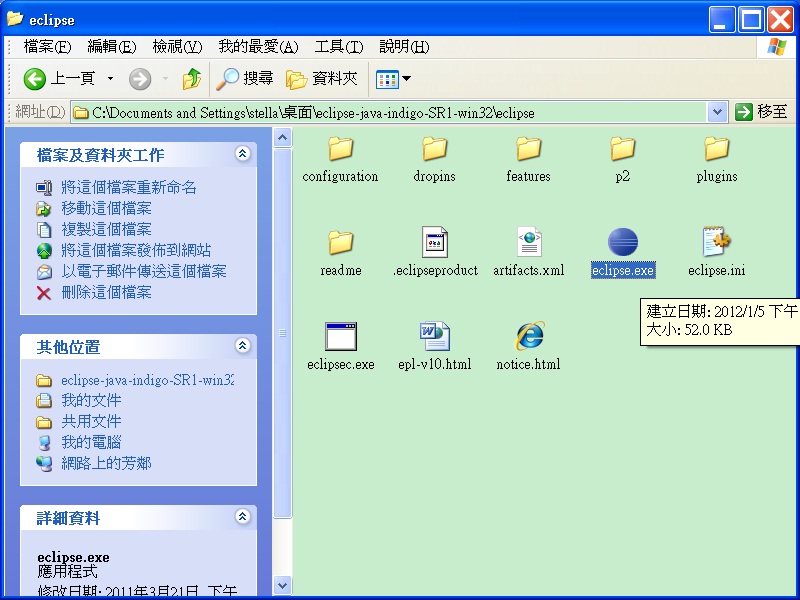Click the side panel scrollbar thumb

click(282, 333)
